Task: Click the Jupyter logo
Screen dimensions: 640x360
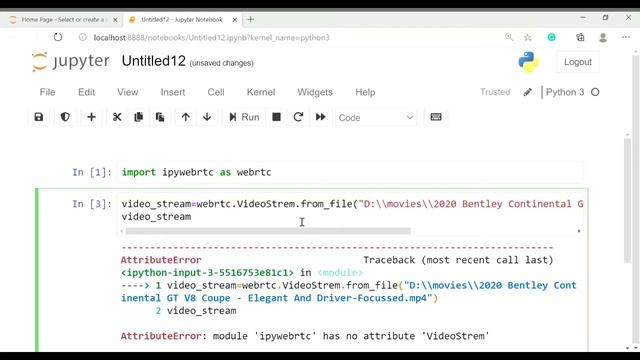Action: coord(71,62)
